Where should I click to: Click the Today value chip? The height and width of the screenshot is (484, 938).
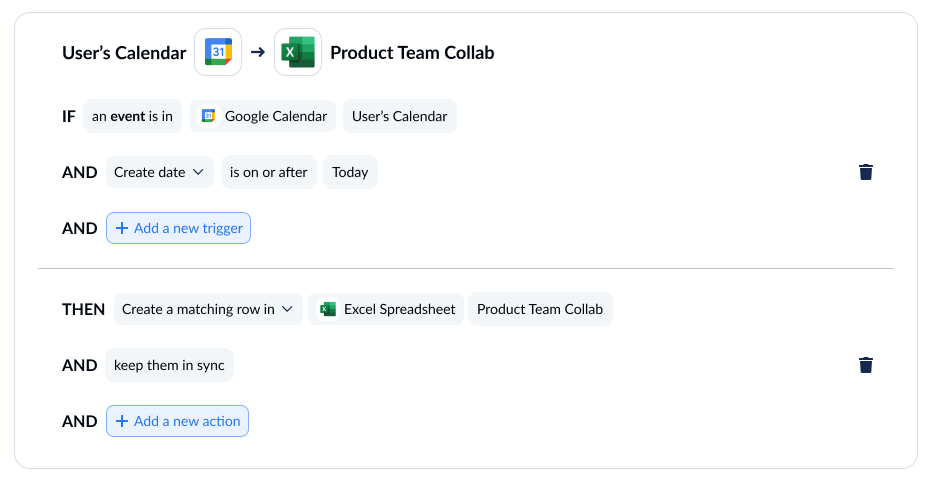[351, 172]
